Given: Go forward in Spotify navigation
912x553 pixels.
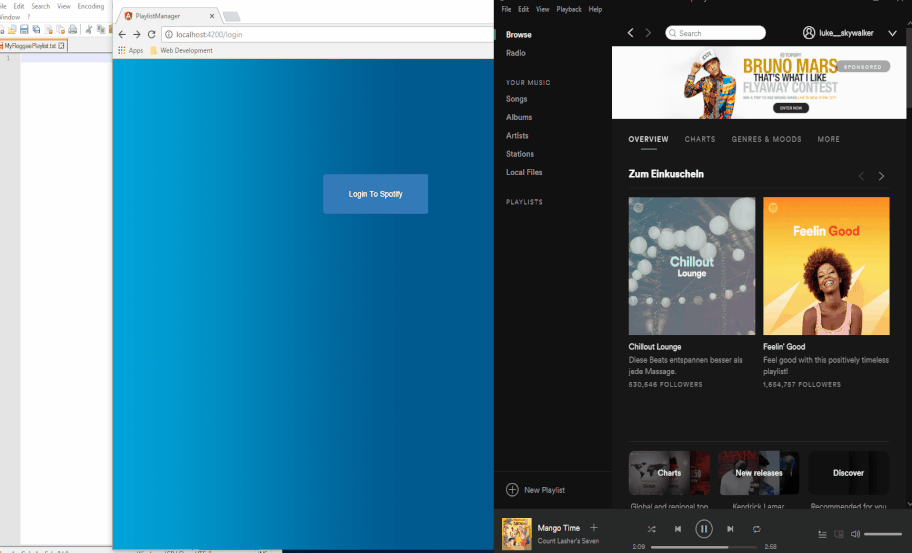Looking at the screenshot, I should point(648,33).
